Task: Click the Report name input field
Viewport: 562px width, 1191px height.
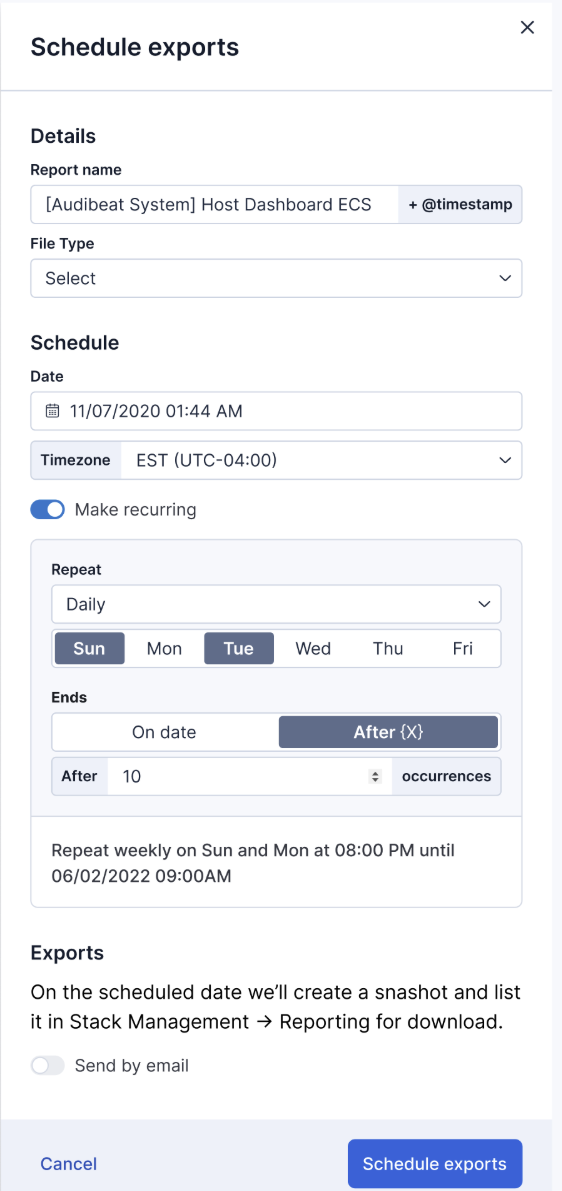Action: click(215, 204)
